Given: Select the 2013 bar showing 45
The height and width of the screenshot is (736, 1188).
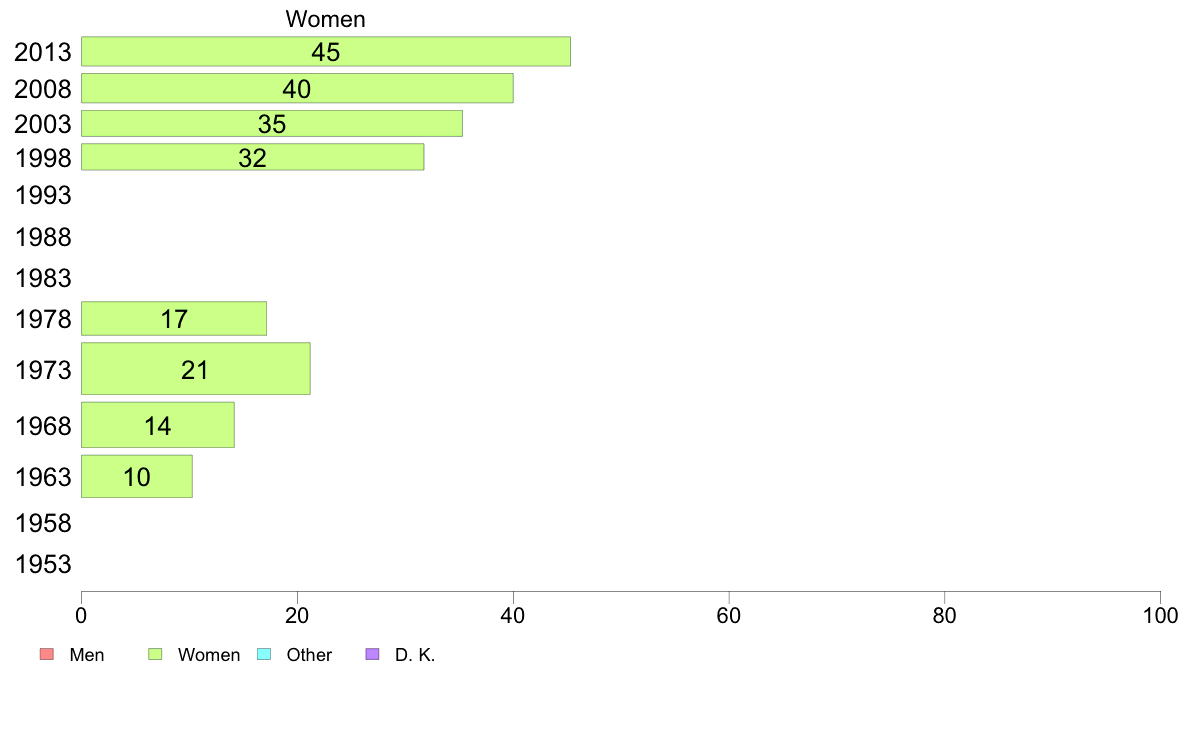Looking at the screenshot, I should coord(326,52).
